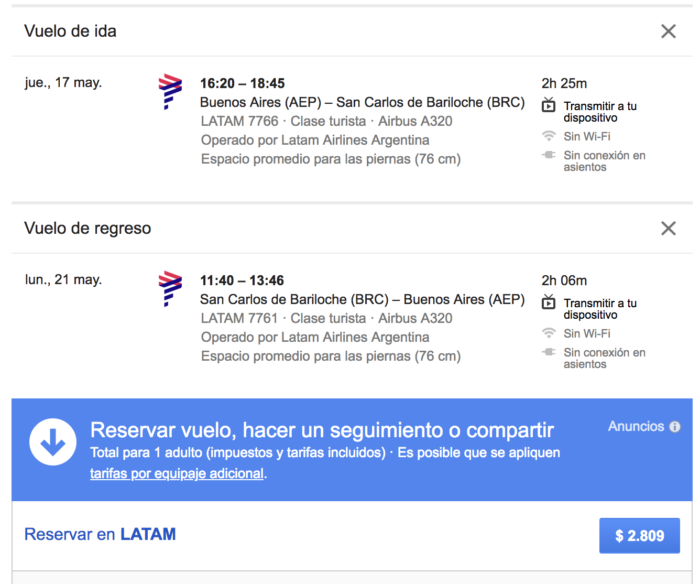Close the Vuelo de ida panel
700x584 pixels.
(x=668, y=31)
